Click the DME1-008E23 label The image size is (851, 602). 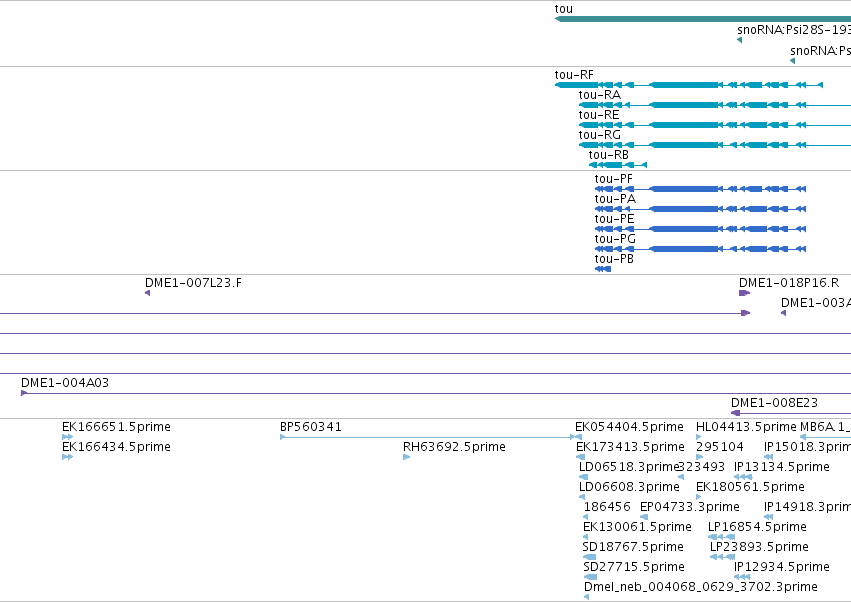(x=774, y=403)
